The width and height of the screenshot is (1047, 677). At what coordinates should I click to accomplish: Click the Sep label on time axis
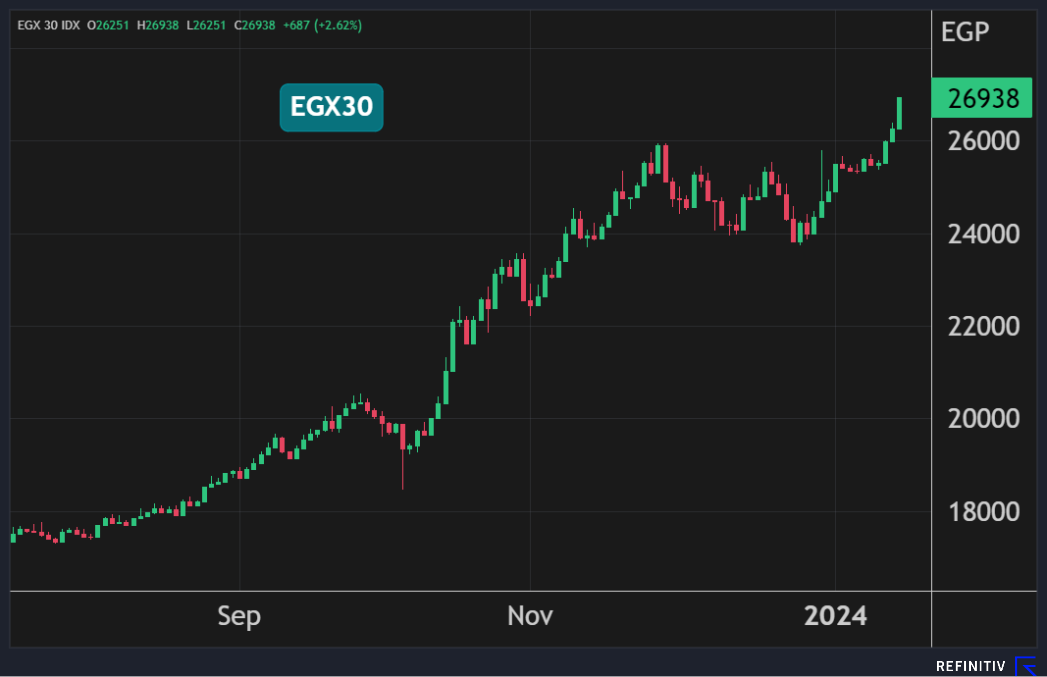tap(239, 616)
